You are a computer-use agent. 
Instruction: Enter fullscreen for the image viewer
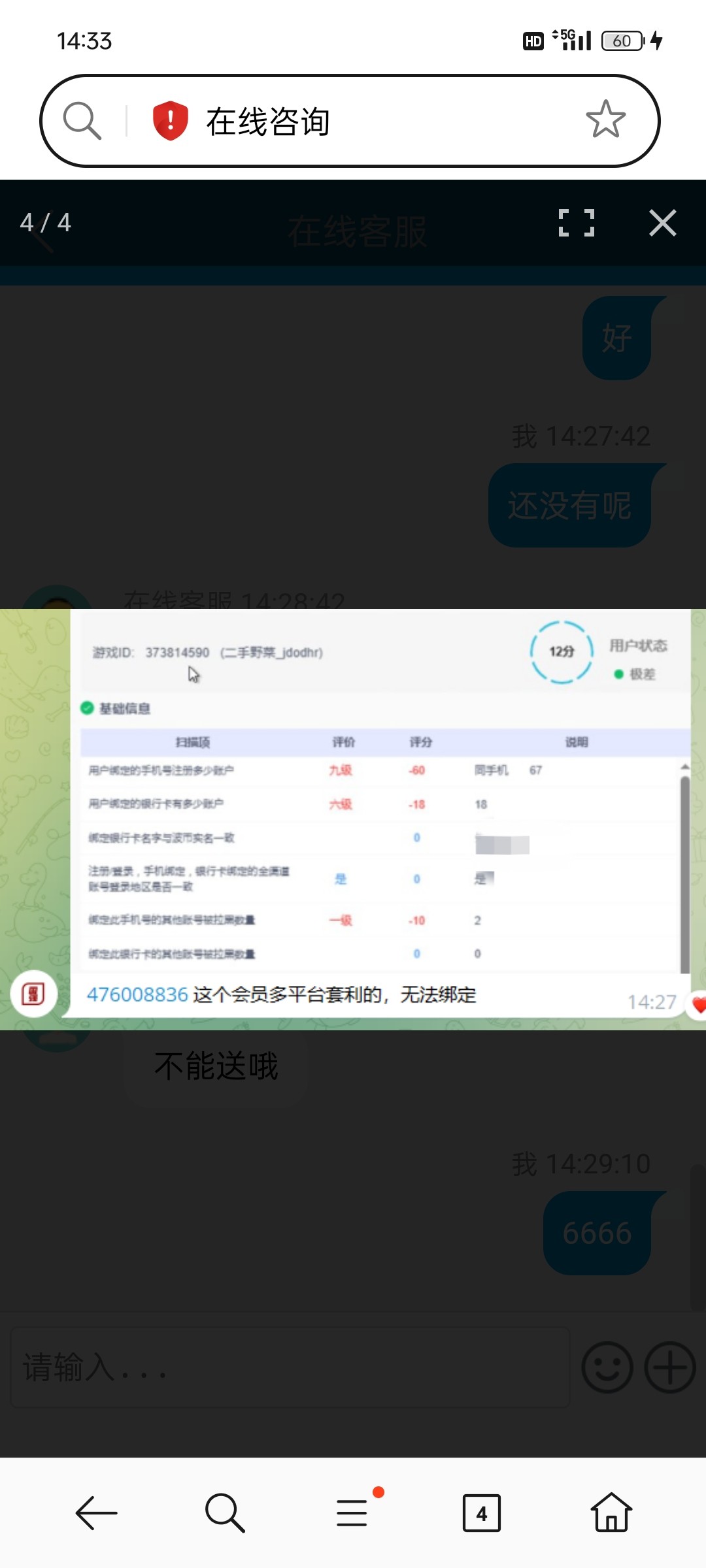click(x=576, y=223)
